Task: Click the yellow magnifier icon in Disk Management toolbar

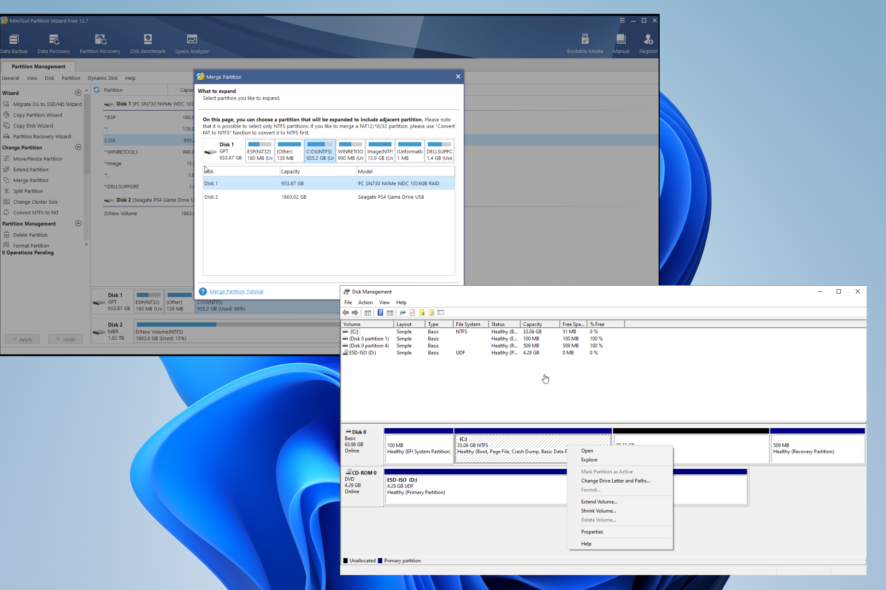Action: [431, 313]
